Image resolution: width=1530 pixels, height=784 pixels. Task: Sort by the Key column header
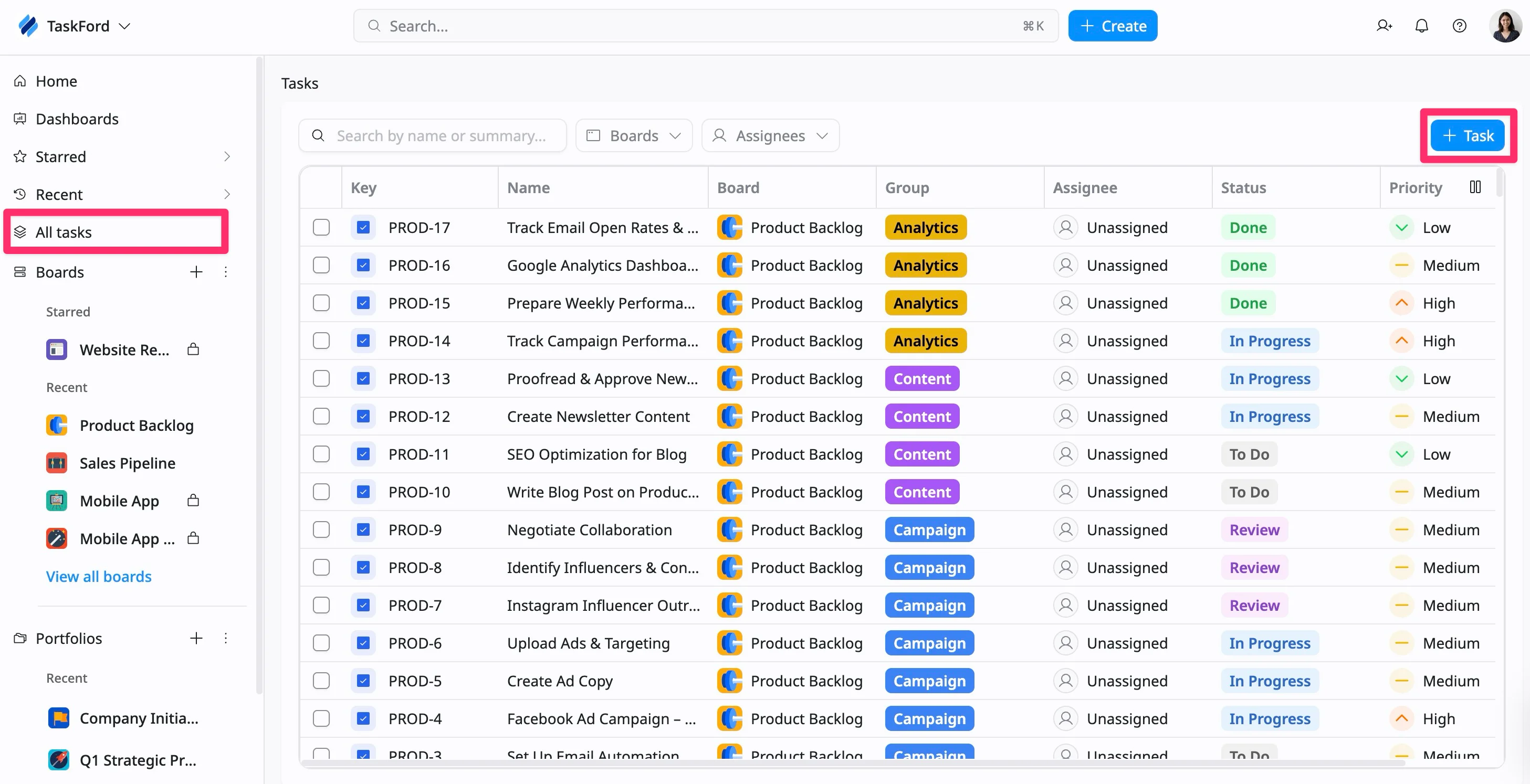(363, 187)
